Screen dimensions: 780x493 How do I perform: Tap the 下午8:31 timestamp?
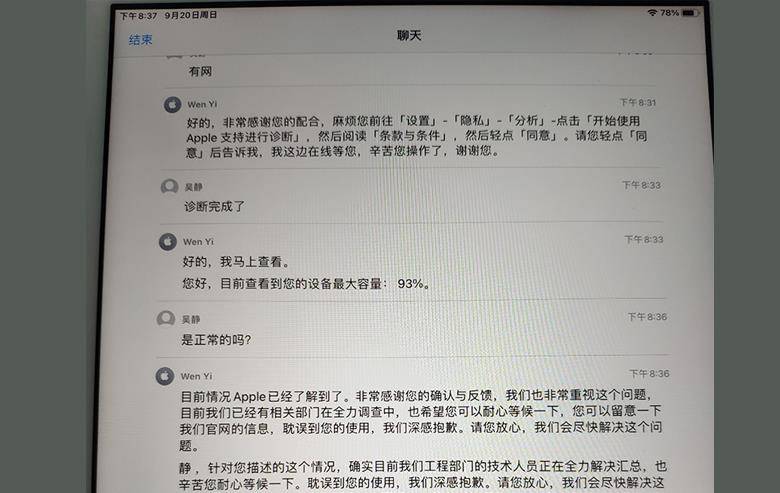tap(638, 102)
